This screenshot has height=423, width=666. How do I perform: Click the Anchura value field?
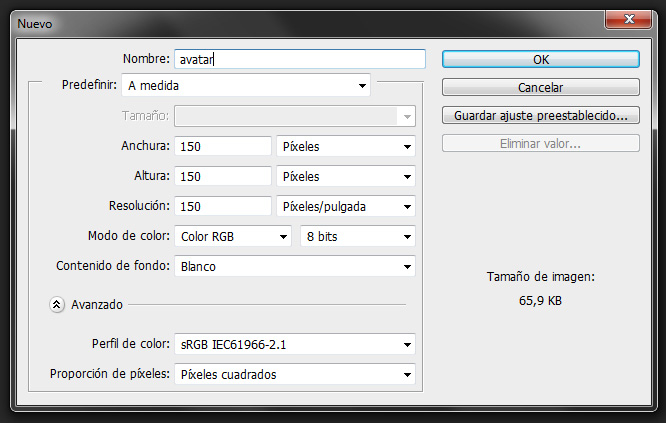pyautogui.click(x=222, y=147)
